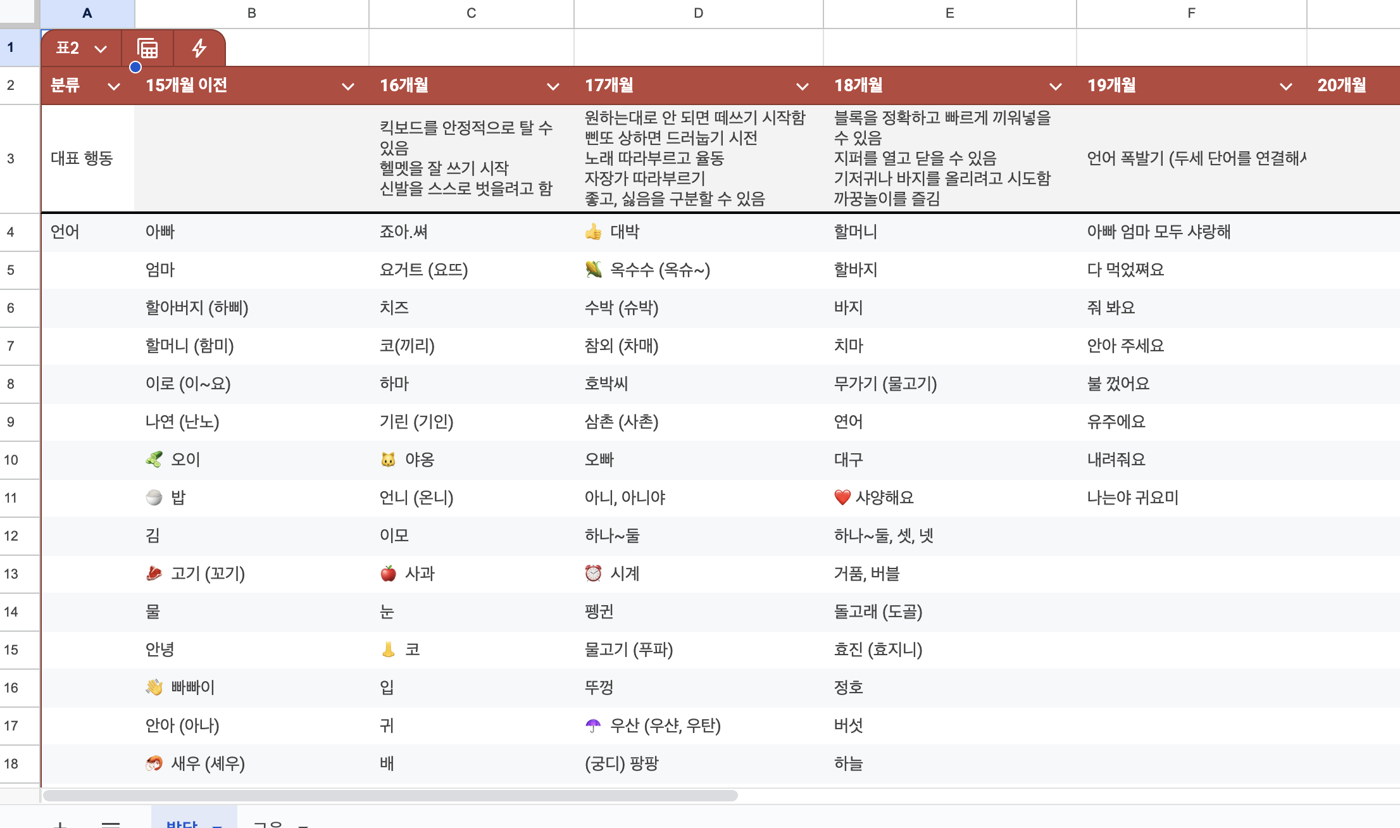This screenshot has width=1400, height=828.
Task: Select the 하나~둘, 셋, 넷 cell
Action: point(949,536)
